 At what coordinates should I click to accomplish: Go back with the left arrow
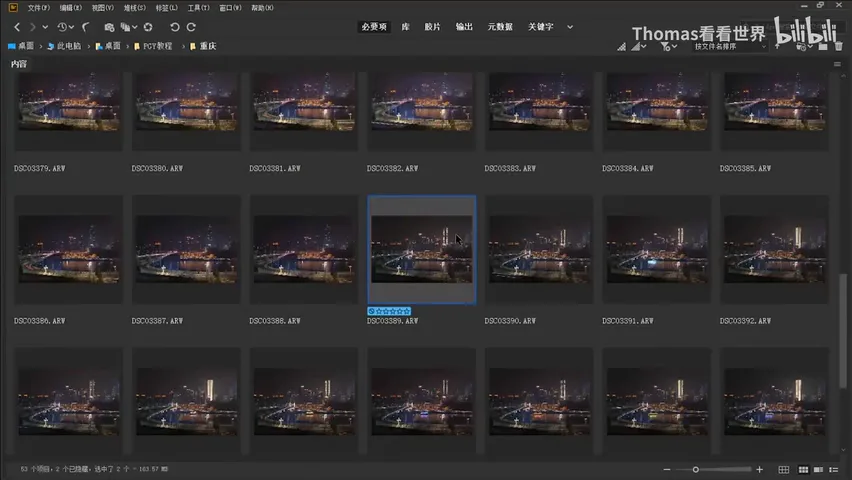[x=17, y=27]
